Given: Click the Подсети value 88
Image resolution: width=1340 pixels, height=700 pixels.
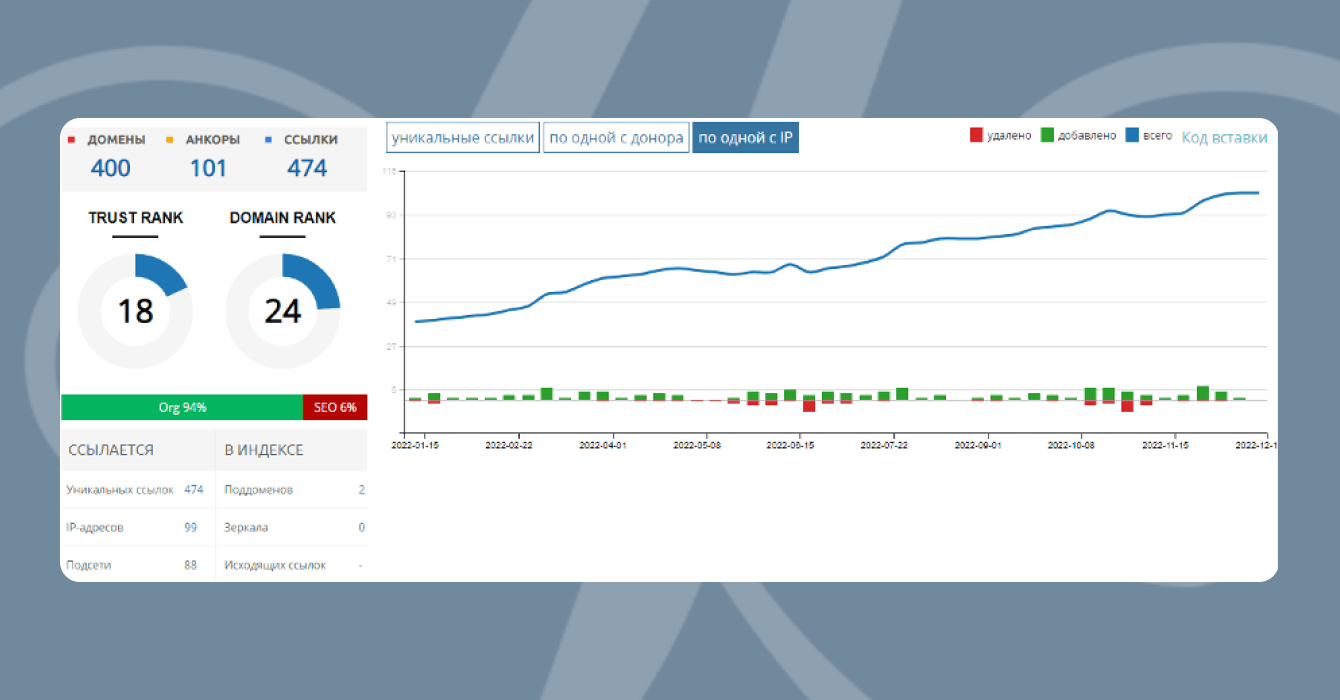Looking at the screenshot, I should 191,565.
